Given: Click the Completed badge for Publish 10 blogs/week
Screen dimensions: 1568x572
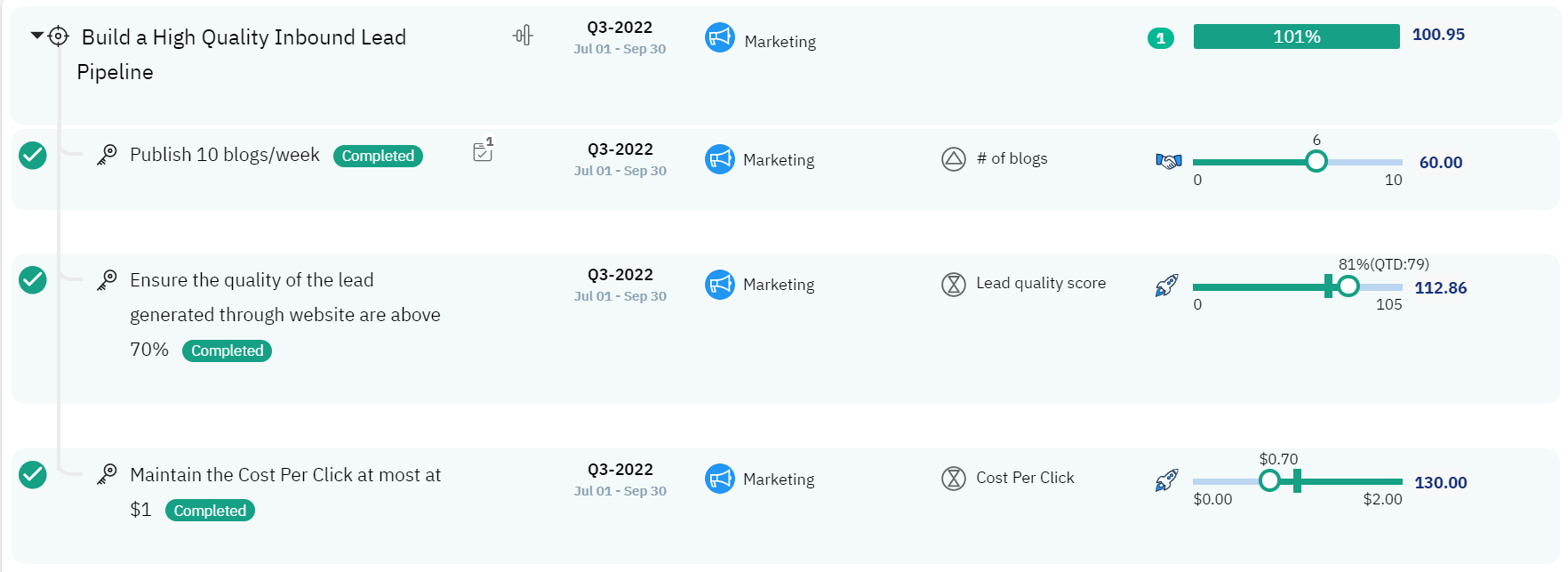Looking at the screenshot, I should tap(378, 156).
